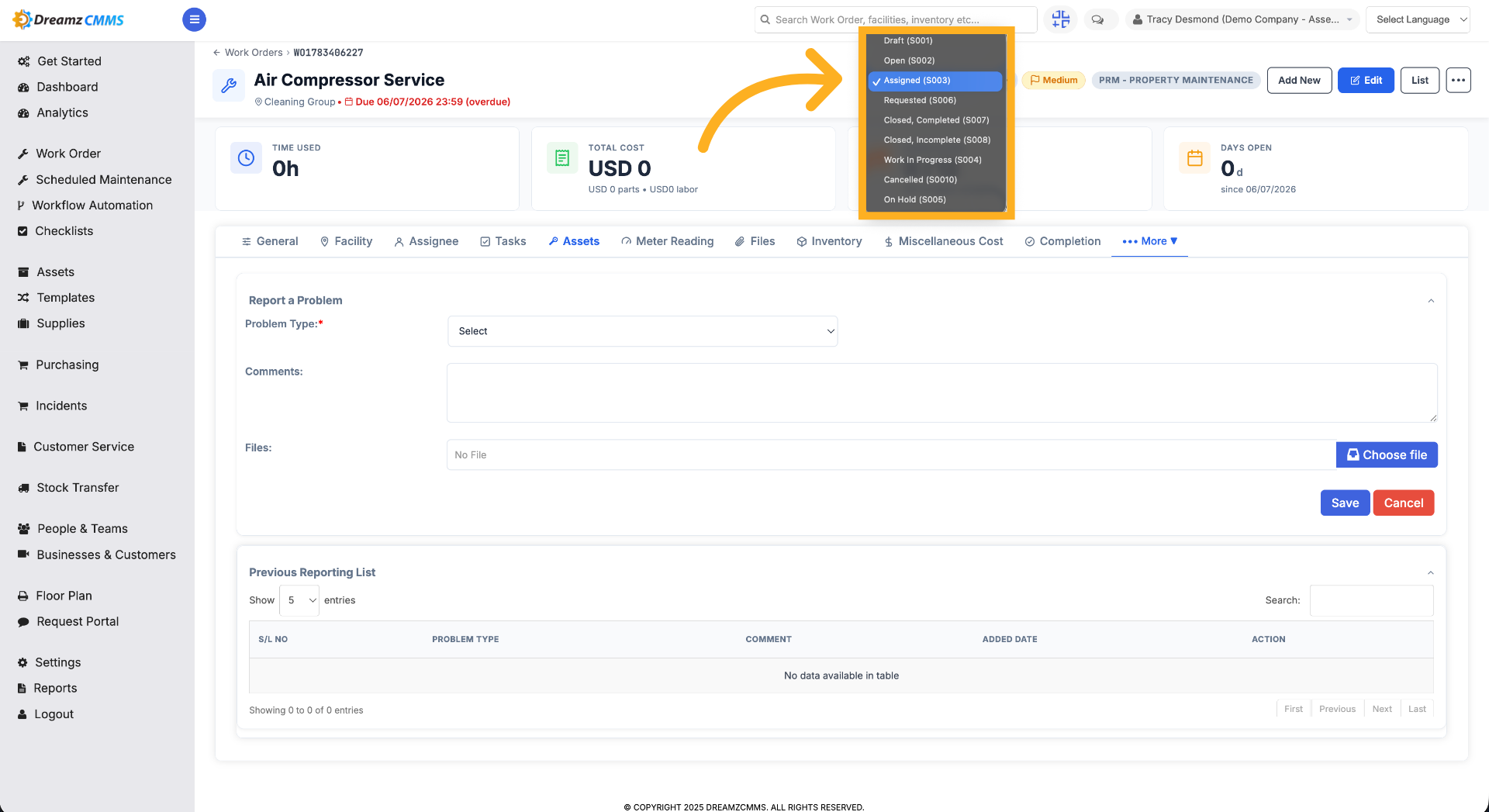
Task: Switch to the General tab
Action: [270, 241]
